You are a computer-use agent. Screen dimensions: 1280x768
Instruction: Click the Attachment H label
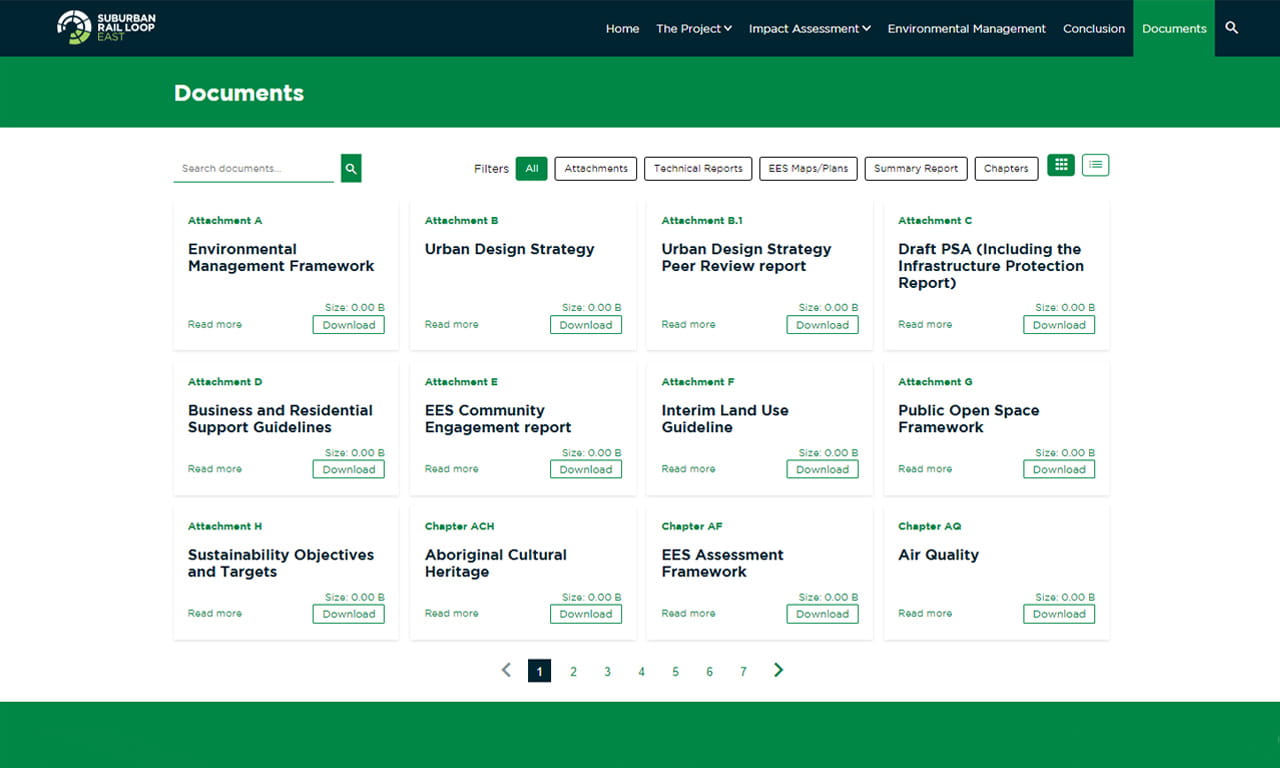(x=225, y=526)
